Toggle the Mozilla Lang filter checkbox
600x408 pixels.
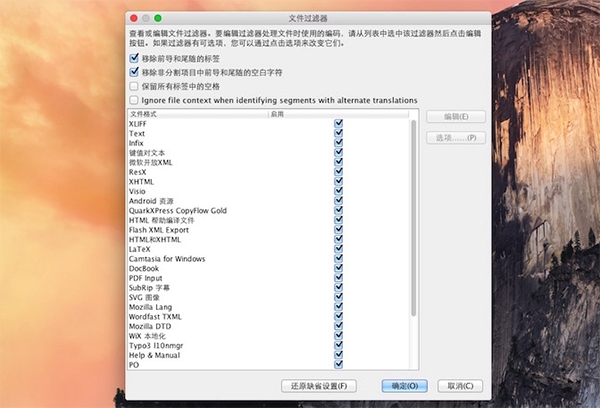pos(339,307)
